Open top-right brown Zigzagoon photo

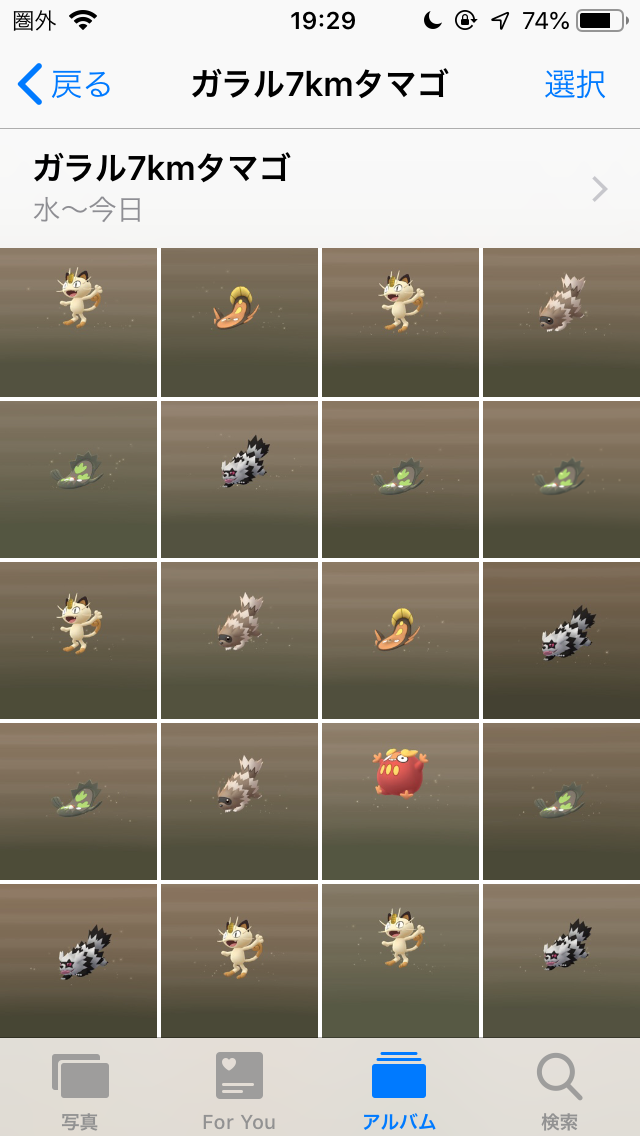[x=562, y=322]
